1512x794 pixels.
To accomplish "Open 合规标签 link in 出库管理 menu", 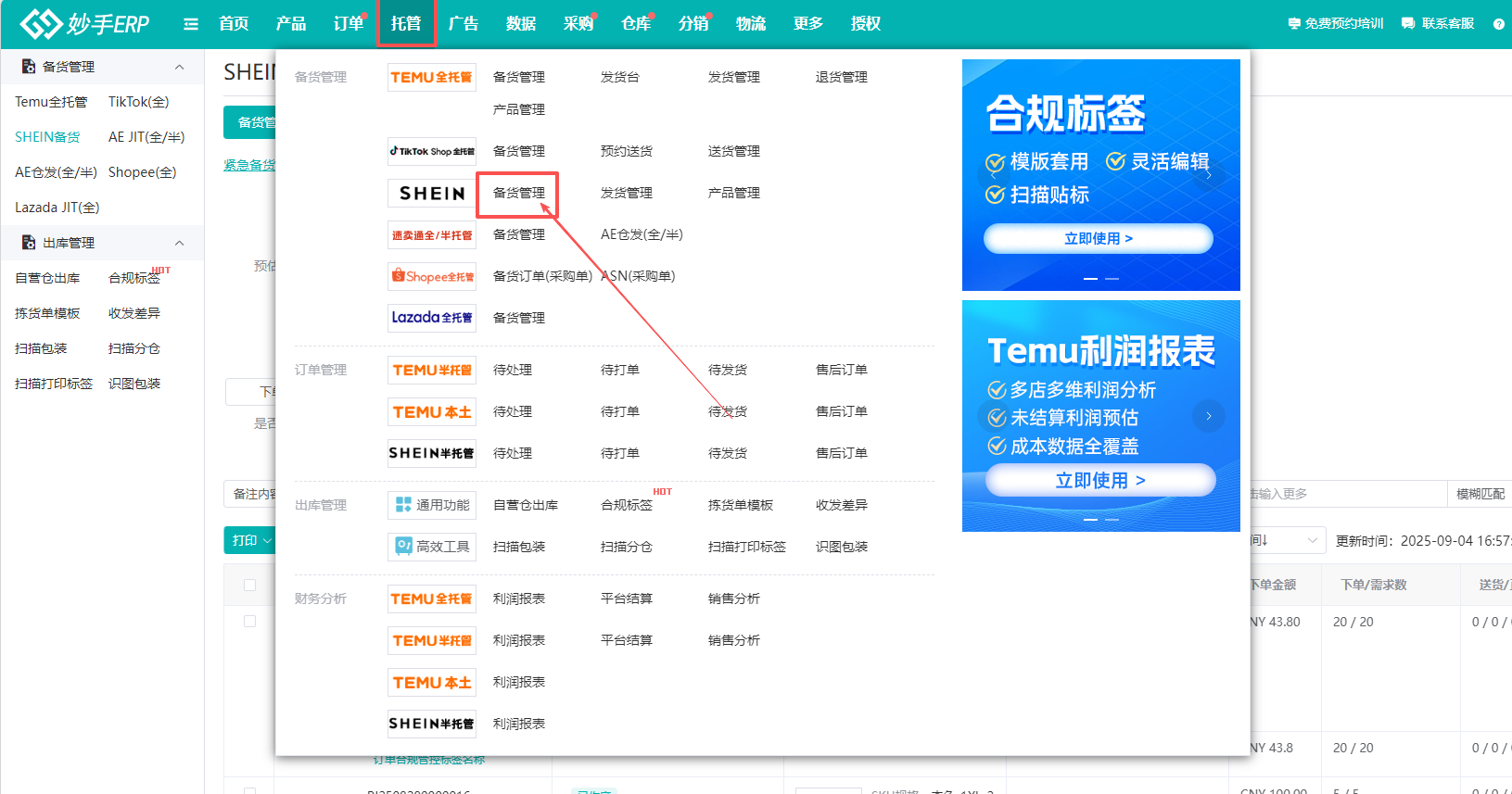I will [x=627, y=505].
